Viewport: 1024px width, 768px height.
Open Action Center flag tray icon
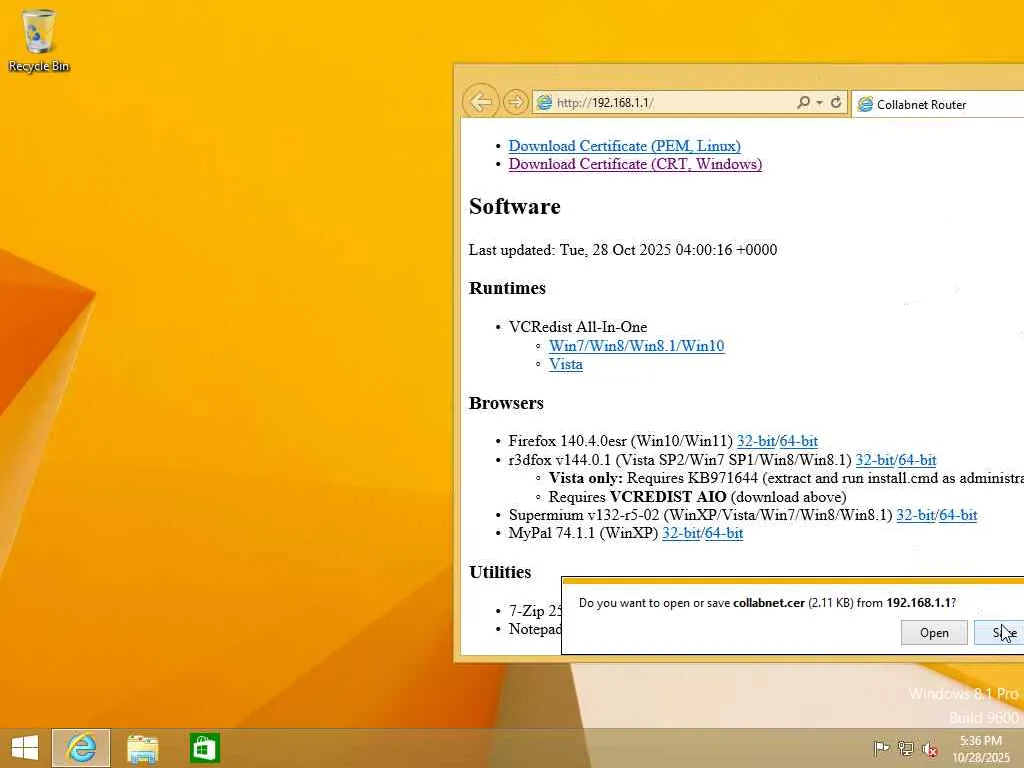[881, 748]
